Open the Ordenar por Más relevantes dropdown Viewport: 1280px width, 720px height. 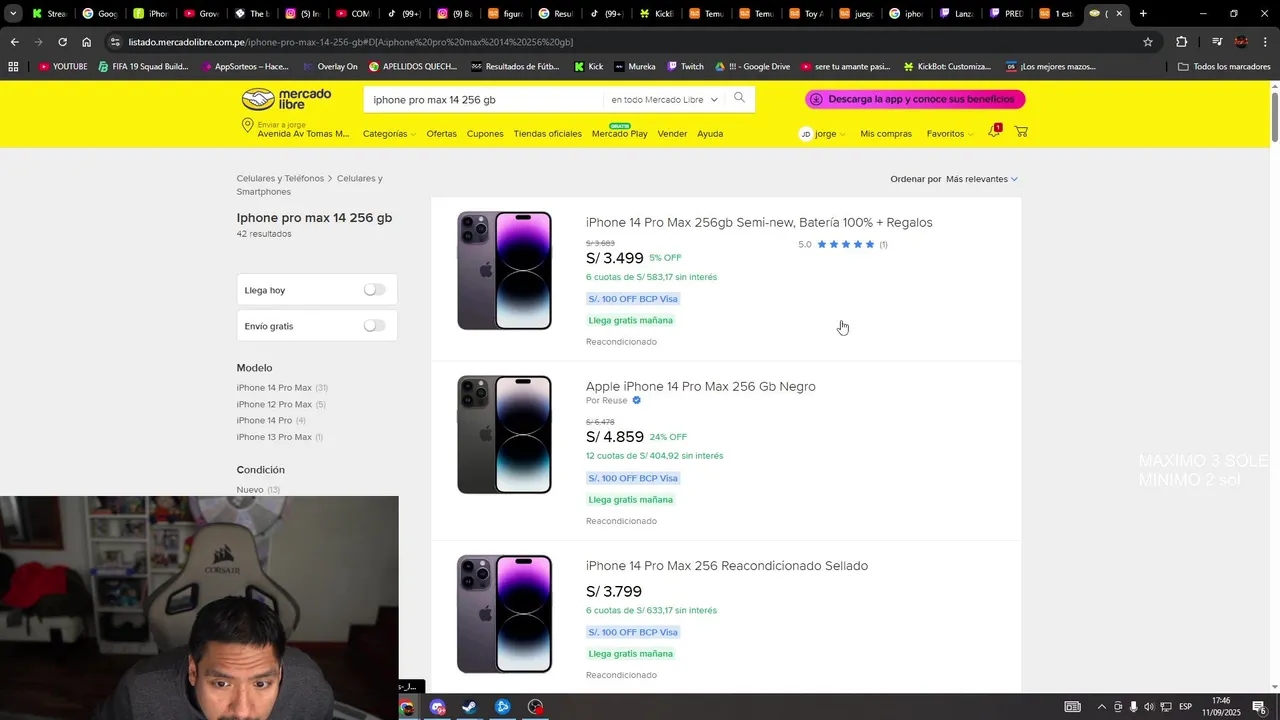click(982, 179)
